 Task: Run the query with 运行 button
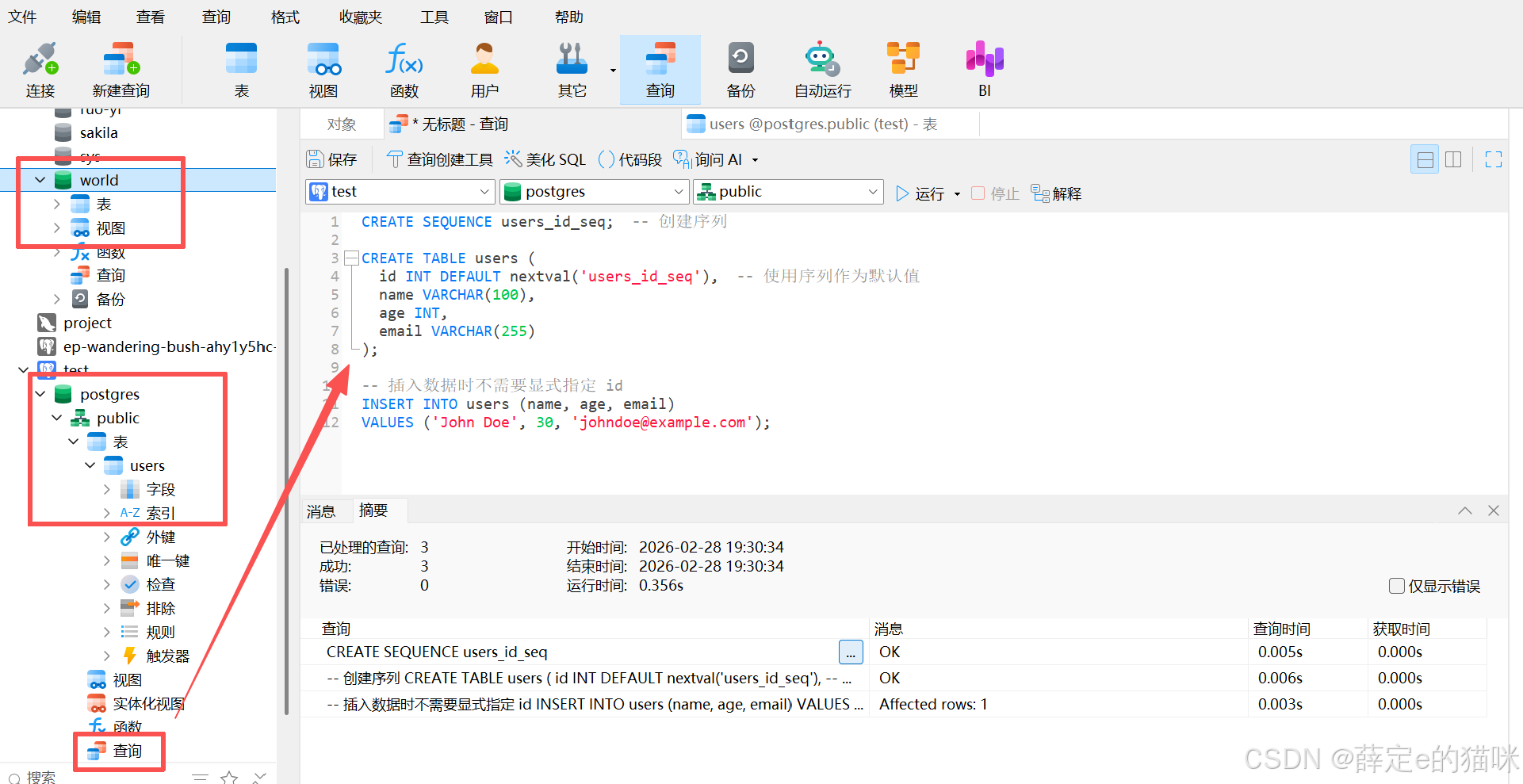pos(920,193)
